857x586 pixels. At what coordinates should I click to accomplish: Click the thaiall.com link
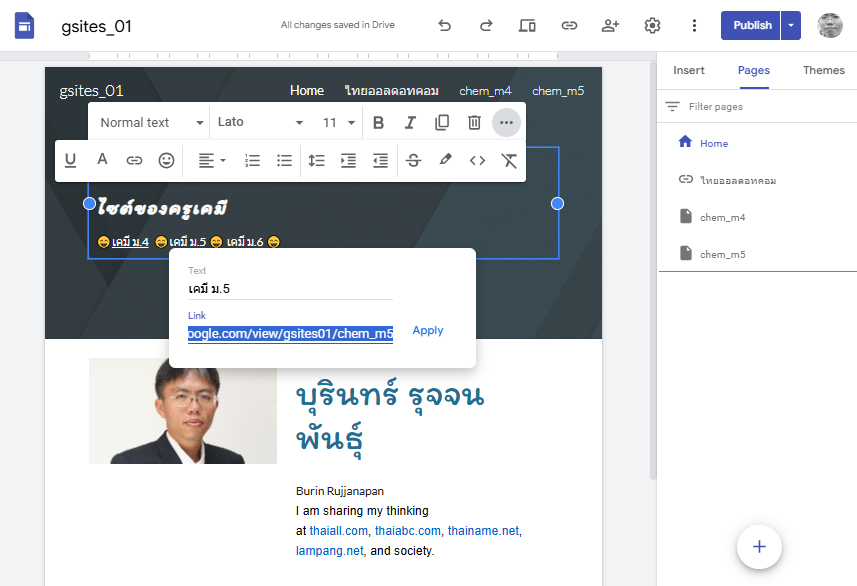339,531
